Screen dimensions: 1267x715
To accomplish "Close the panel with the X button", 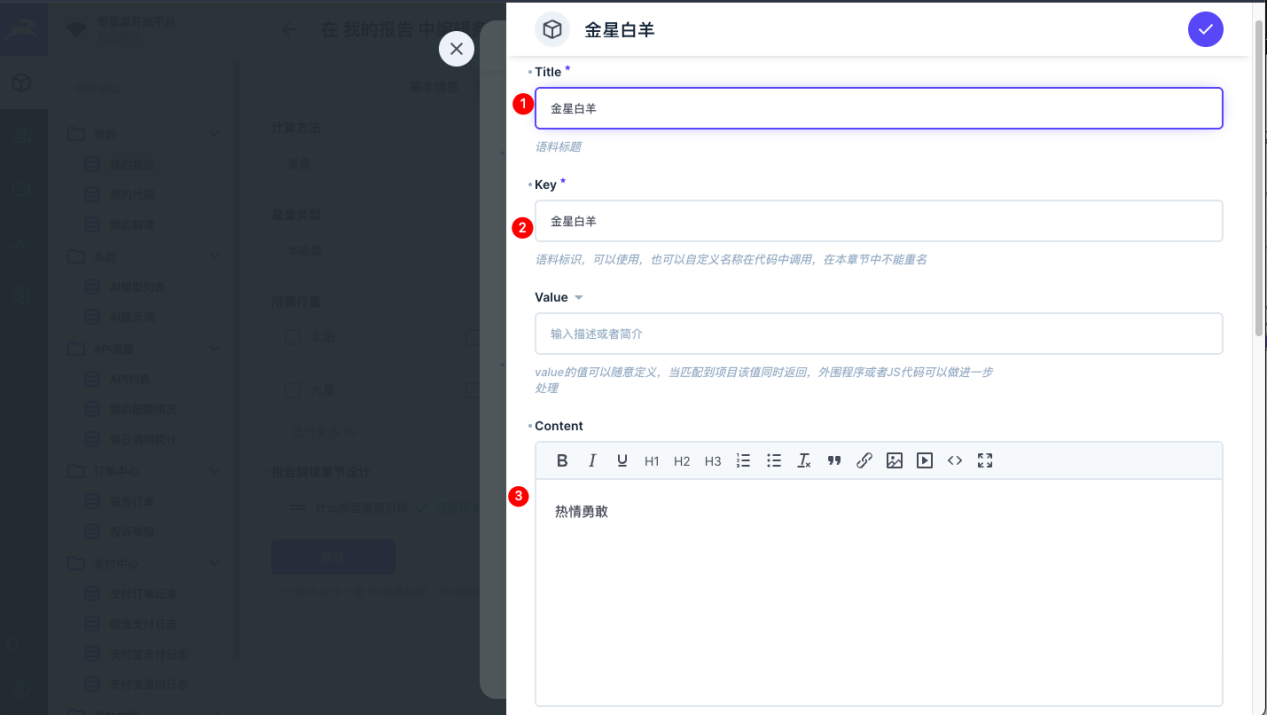I will coord(456,48).
